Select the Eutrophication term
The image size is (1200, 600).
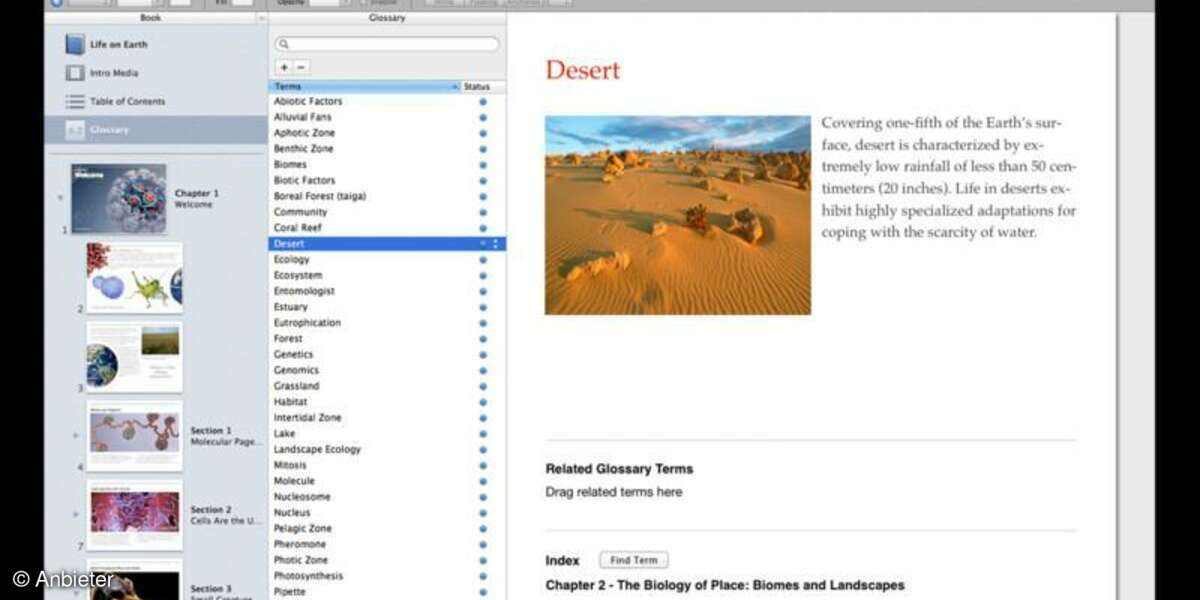pos(307,323)
